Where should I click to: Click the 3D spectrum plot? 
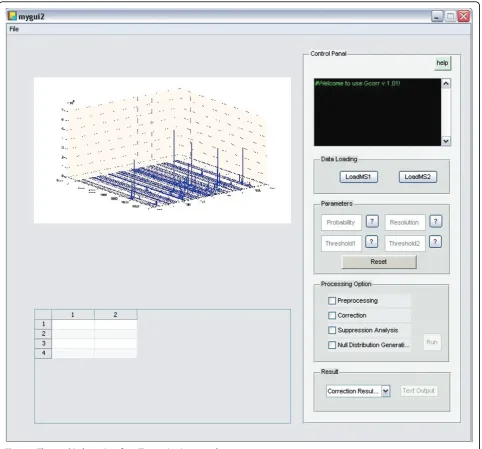[x=162, y=150]
